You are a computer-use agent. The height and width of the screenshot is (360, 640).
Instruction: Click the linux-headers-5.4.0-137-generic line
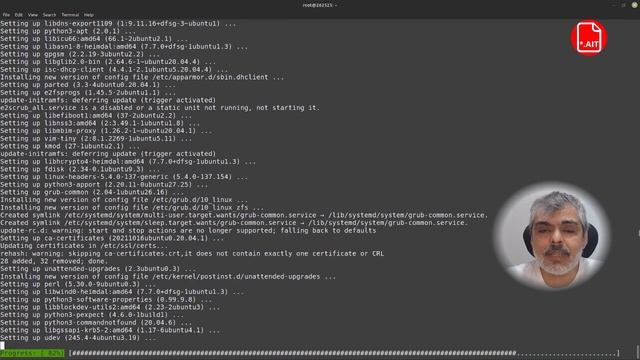coord(124,177)
